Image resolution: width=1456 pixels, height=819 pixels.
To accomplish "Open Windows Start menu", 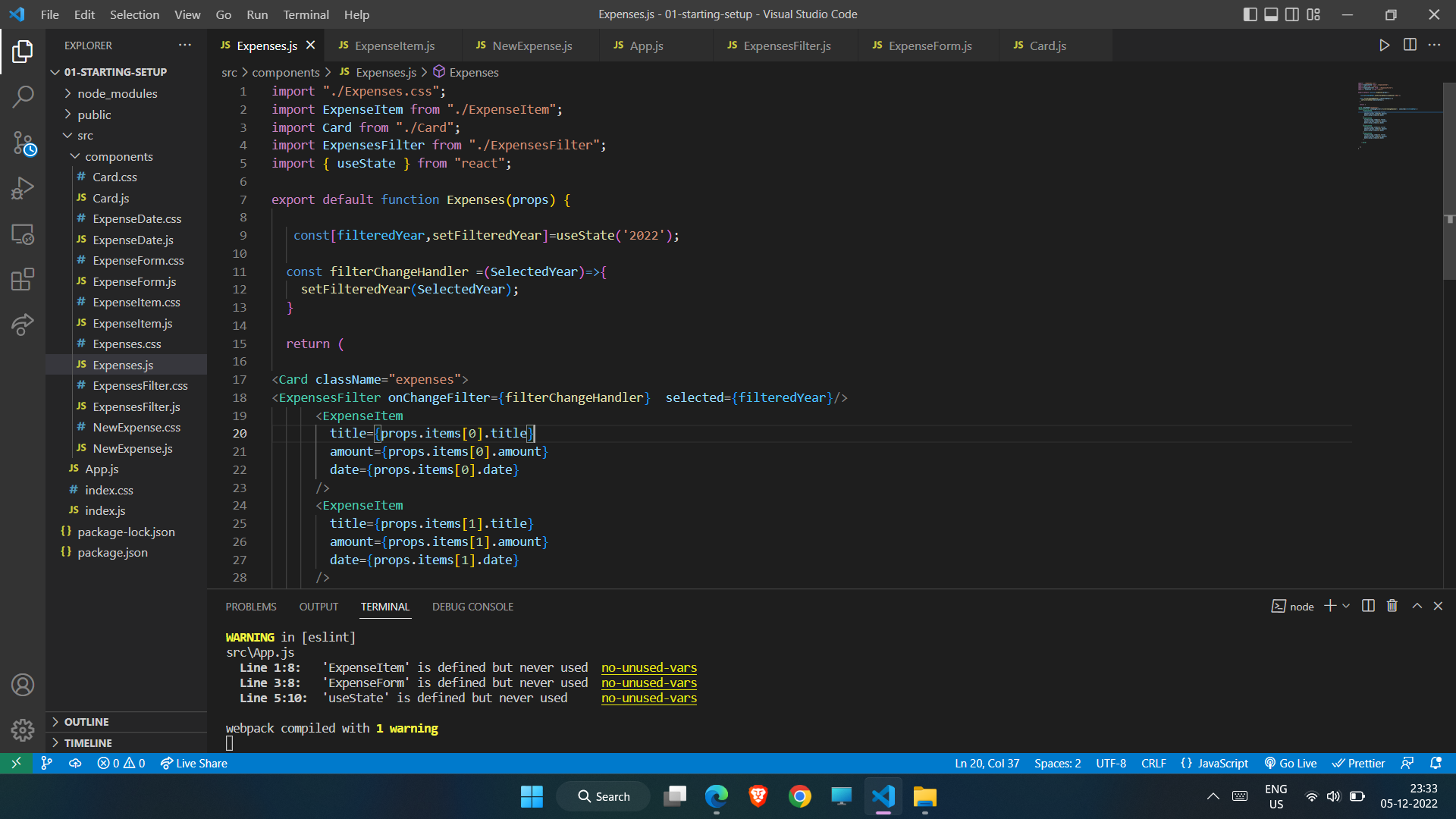I will click(x=532, y=796).
